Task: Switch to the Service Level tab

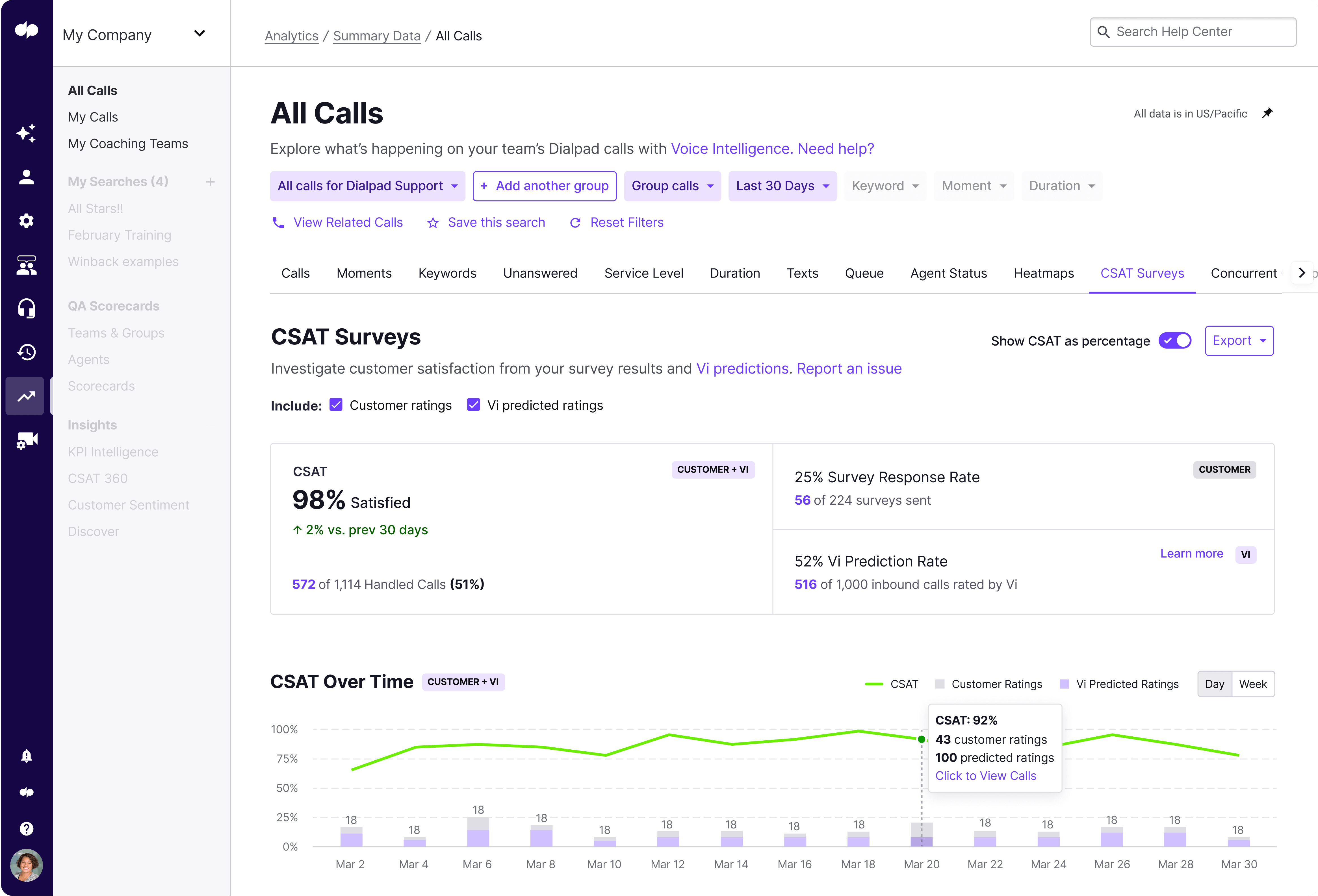Action: click(643, 273)
